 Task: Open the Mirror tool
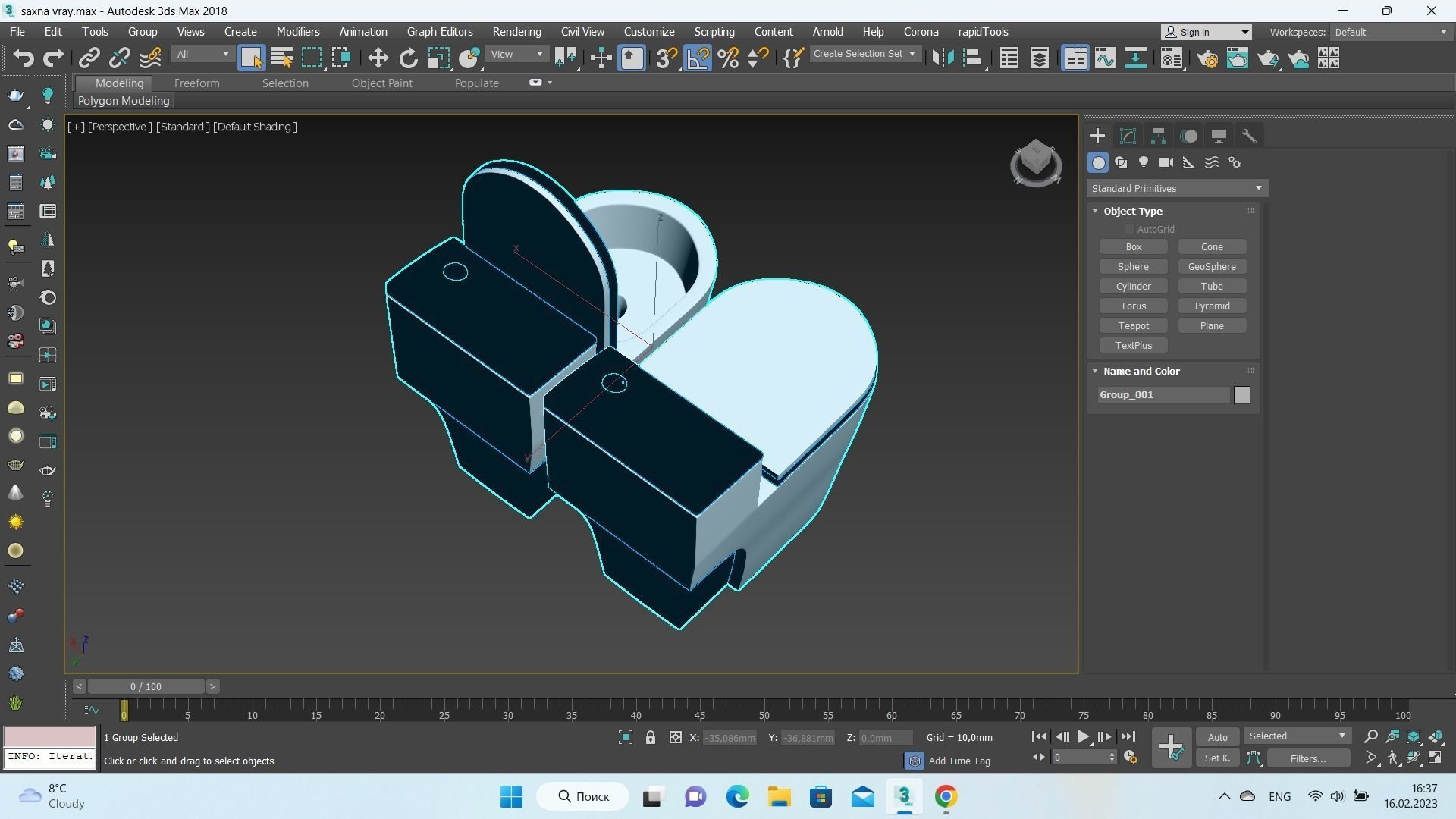pyautogui.click(x=943, y=58)
